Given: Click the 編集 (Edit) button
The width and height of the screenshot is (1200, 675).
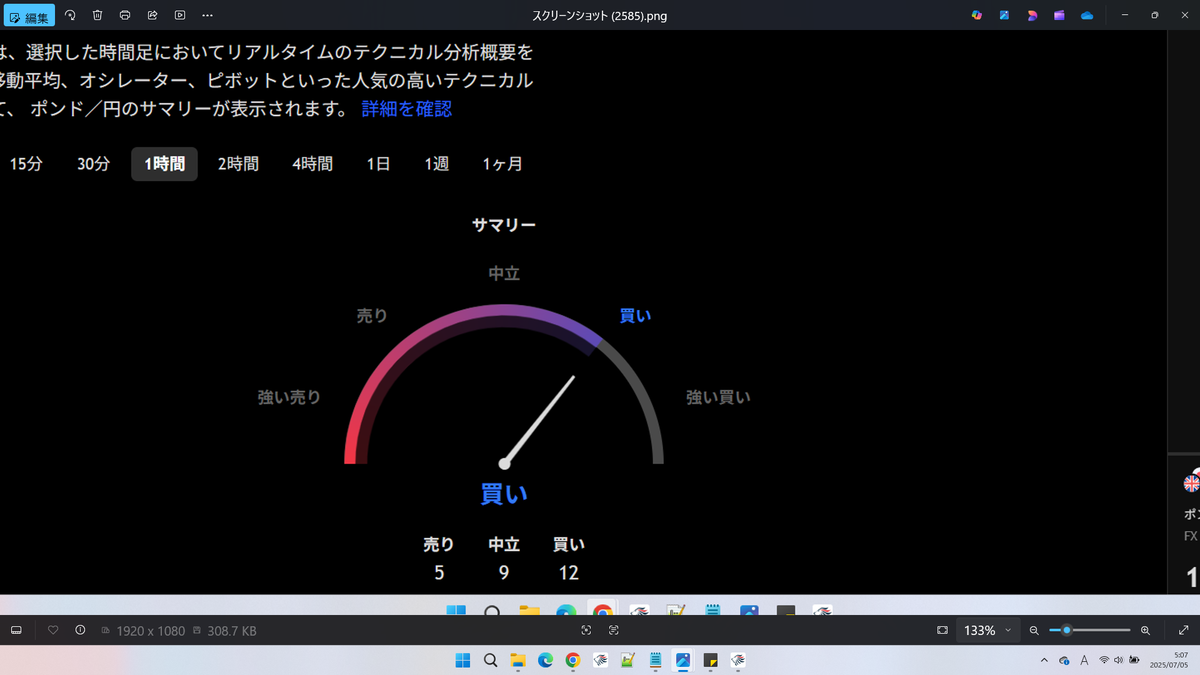Looking at the screenshot, I should pos(29,16).
